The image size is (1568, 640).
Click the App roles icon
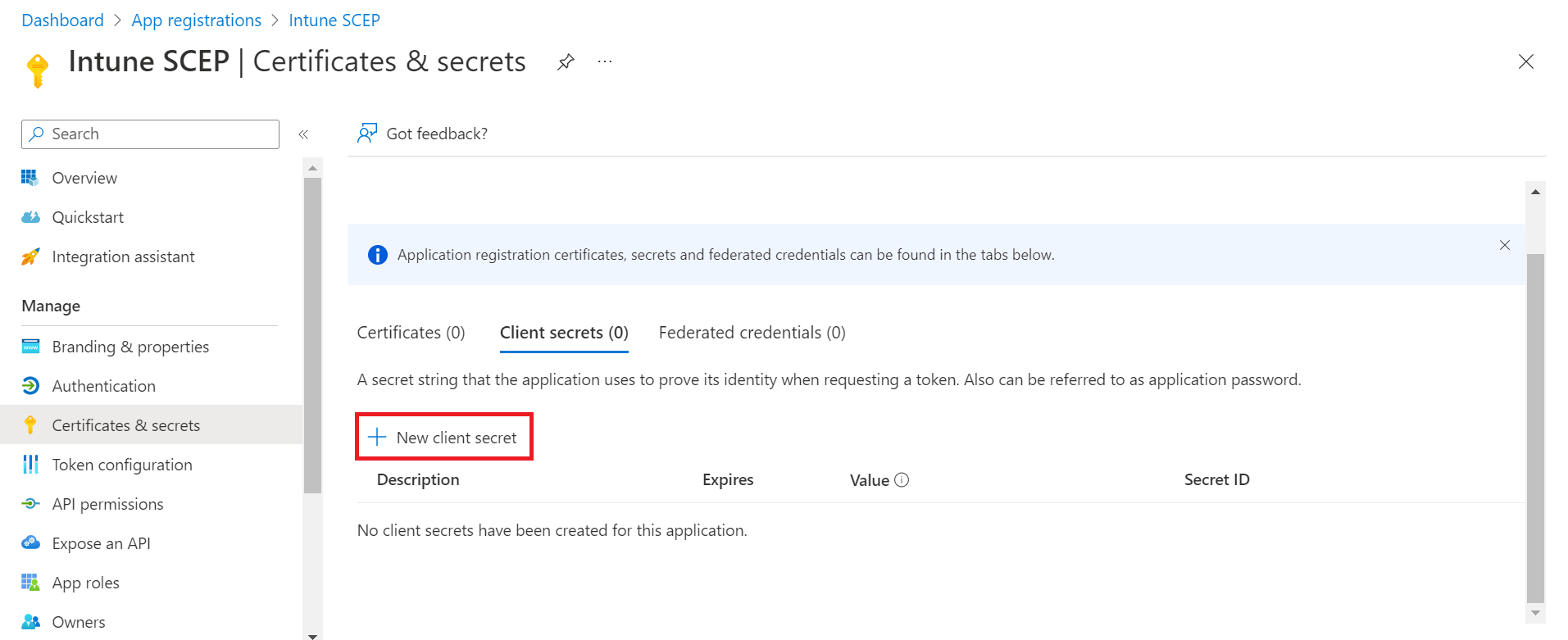30,582
